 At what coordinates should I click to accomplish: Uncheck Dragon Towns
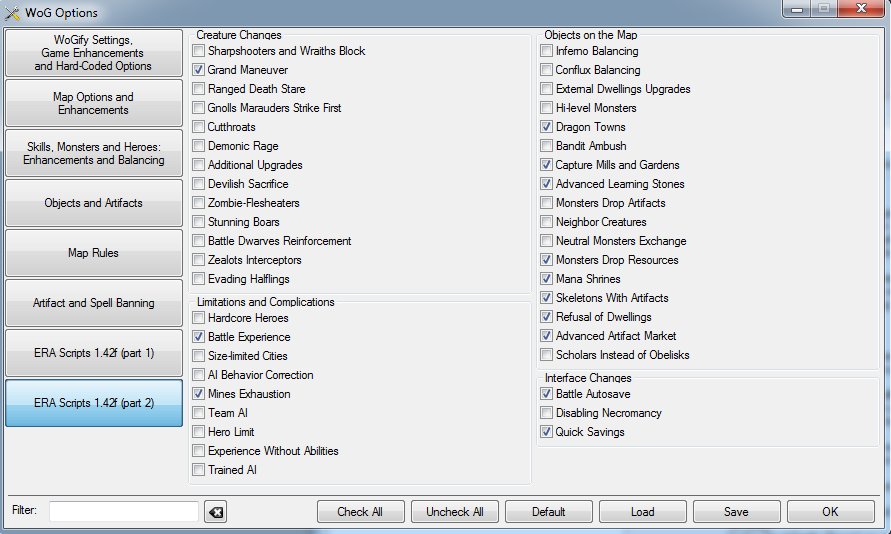tap(546, 127)
